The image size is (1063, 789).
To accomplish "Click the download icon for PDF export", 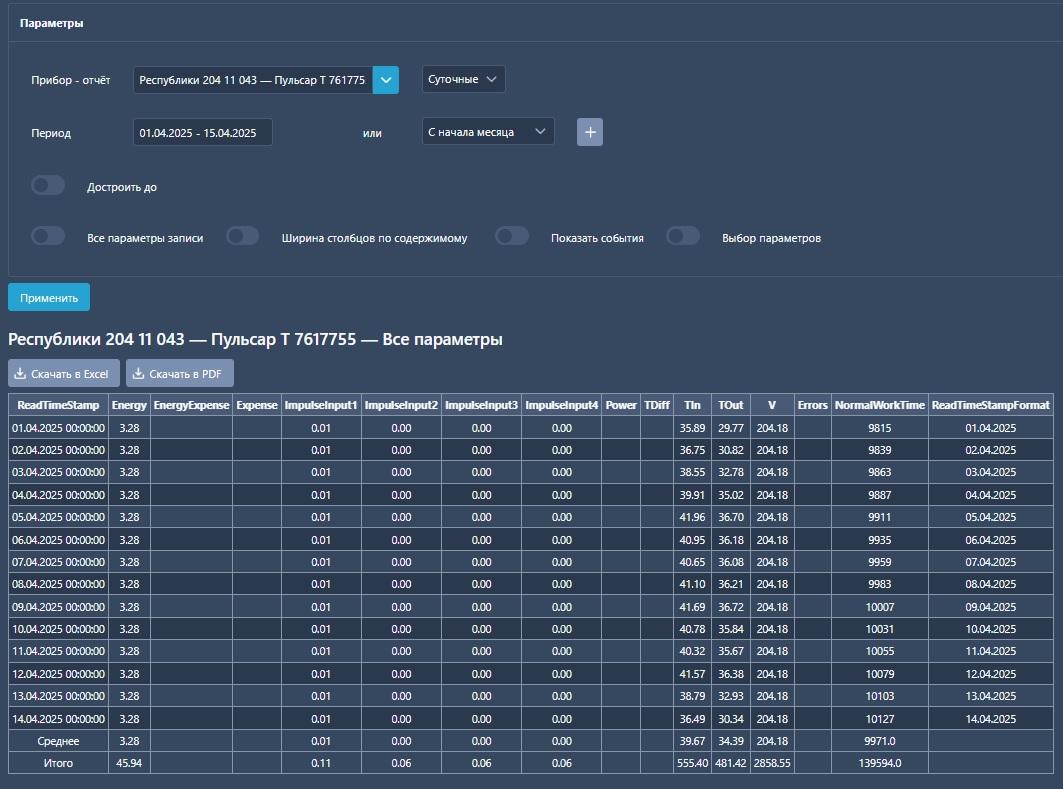I will pyautogui.click(x=138, y=374).
